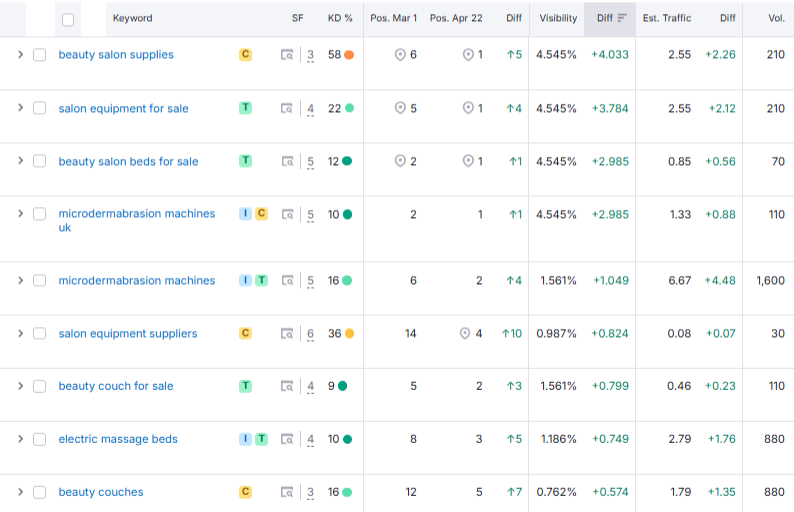794x512 pixels.
Task: Expand the electric massage beds row
Action: coord(20,439)
